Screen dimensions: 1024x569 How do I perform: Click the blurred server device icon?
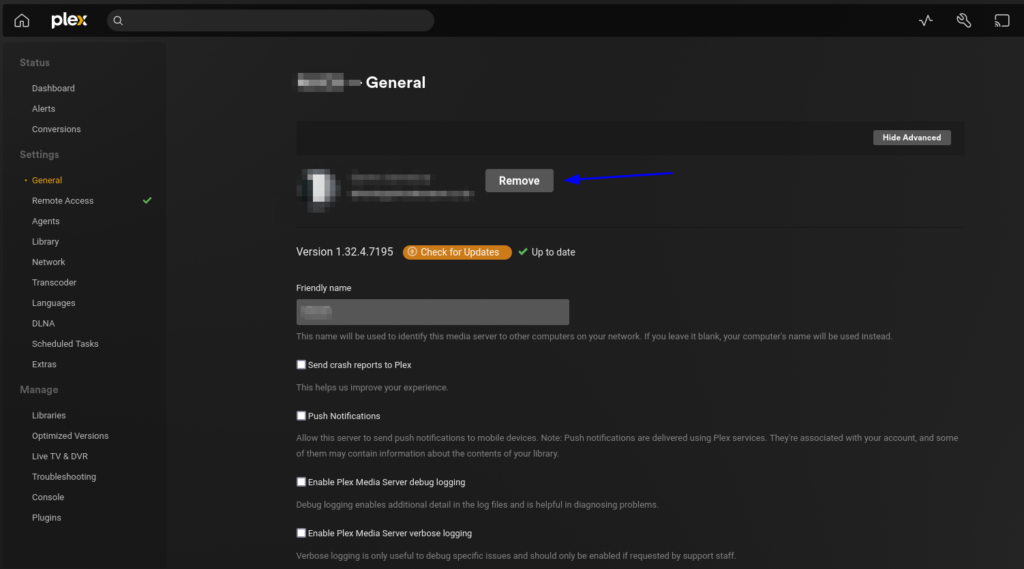[x=319, y=188]
